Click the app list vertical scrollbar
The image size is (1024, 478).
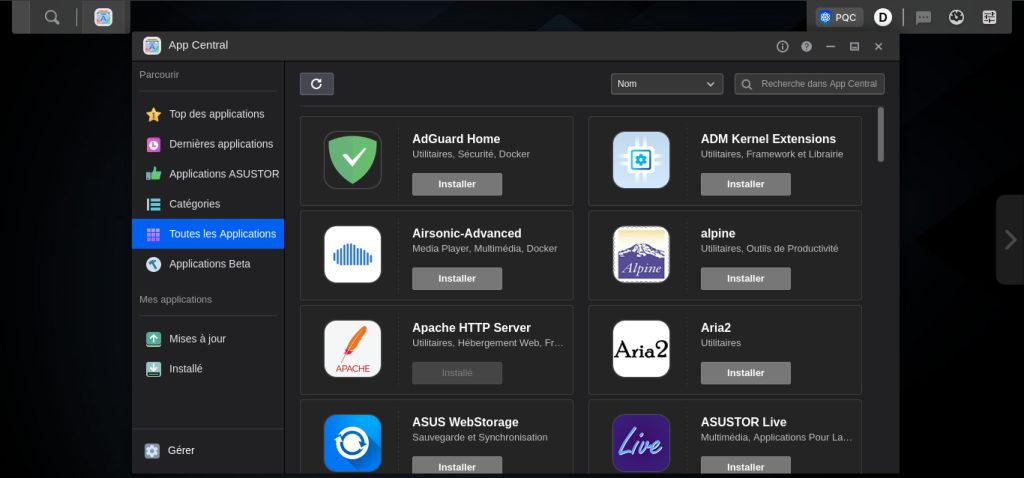(x=881, y=134)
